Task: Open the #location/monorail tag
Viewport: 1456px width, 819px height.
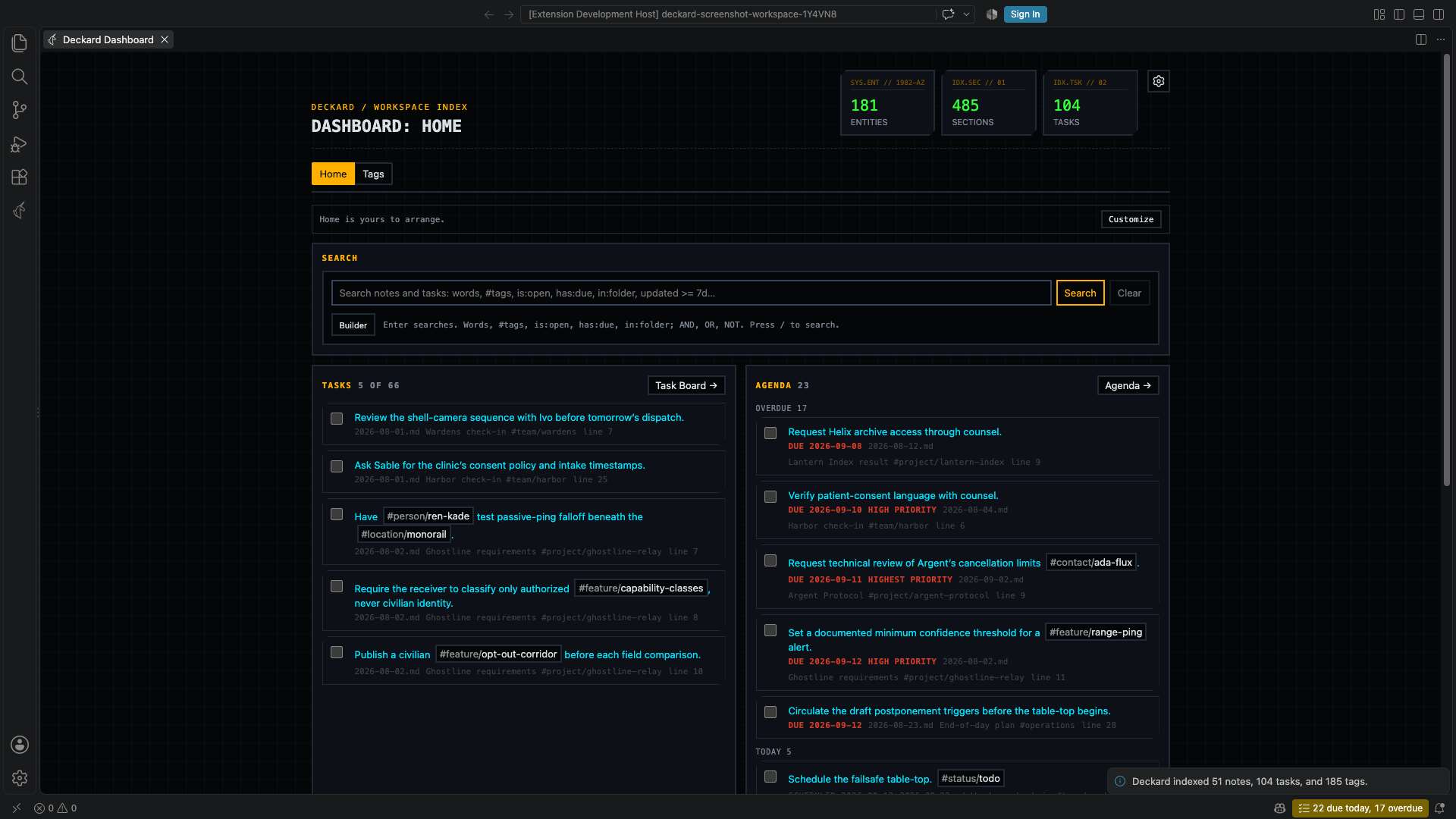Action: [403, 534]
